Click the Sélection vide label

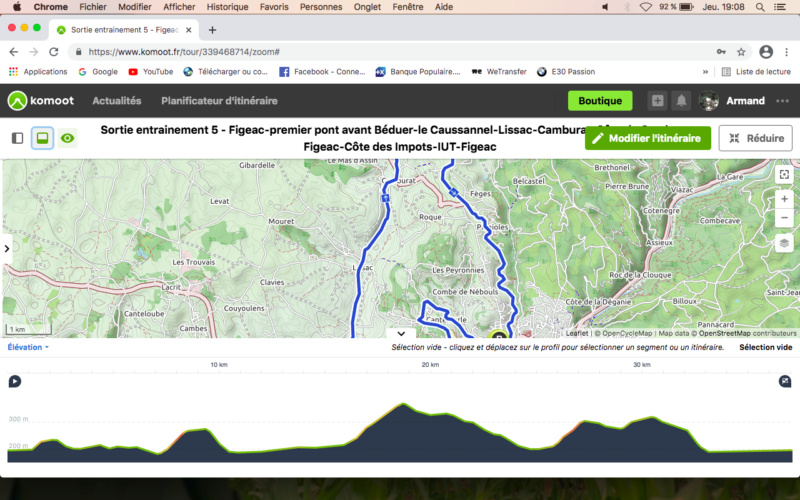(765, 347)
